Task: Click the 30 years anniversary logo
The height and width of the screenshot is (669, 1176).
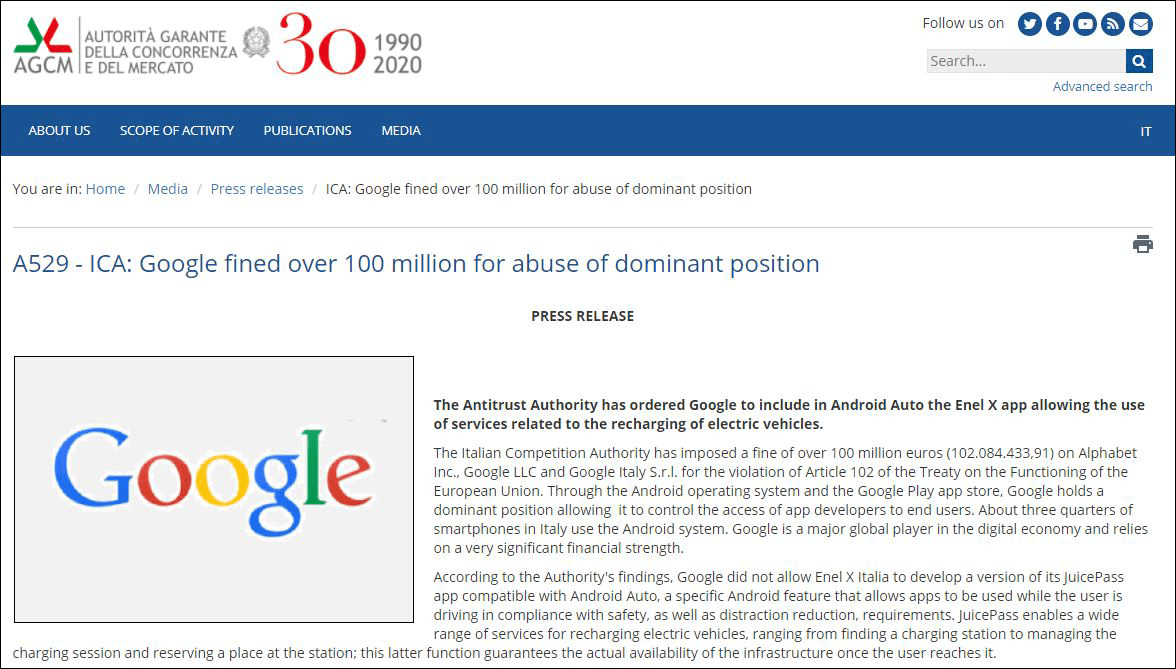Action: click(349, 45)
